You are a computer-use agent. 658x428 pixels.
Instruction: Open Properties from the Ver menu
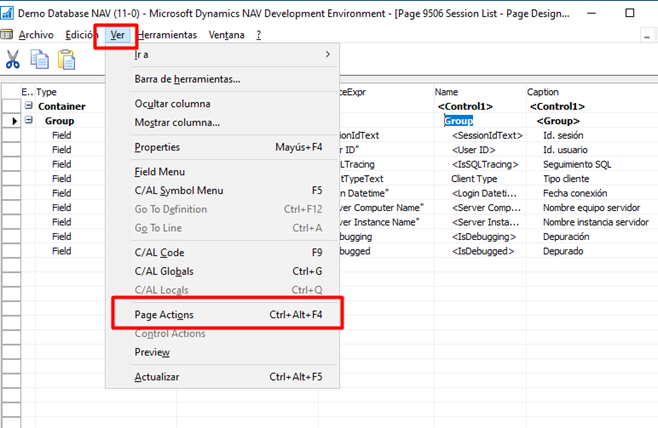tap(222, 147)
